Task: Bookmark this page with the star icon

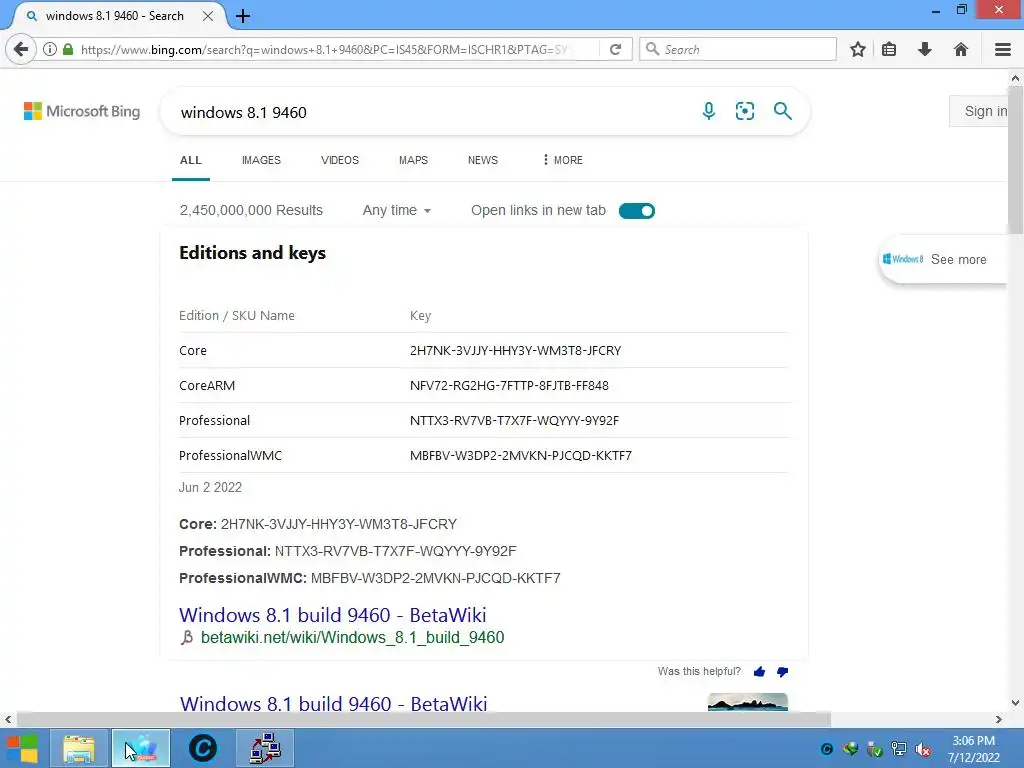Action: pos(857,49)
